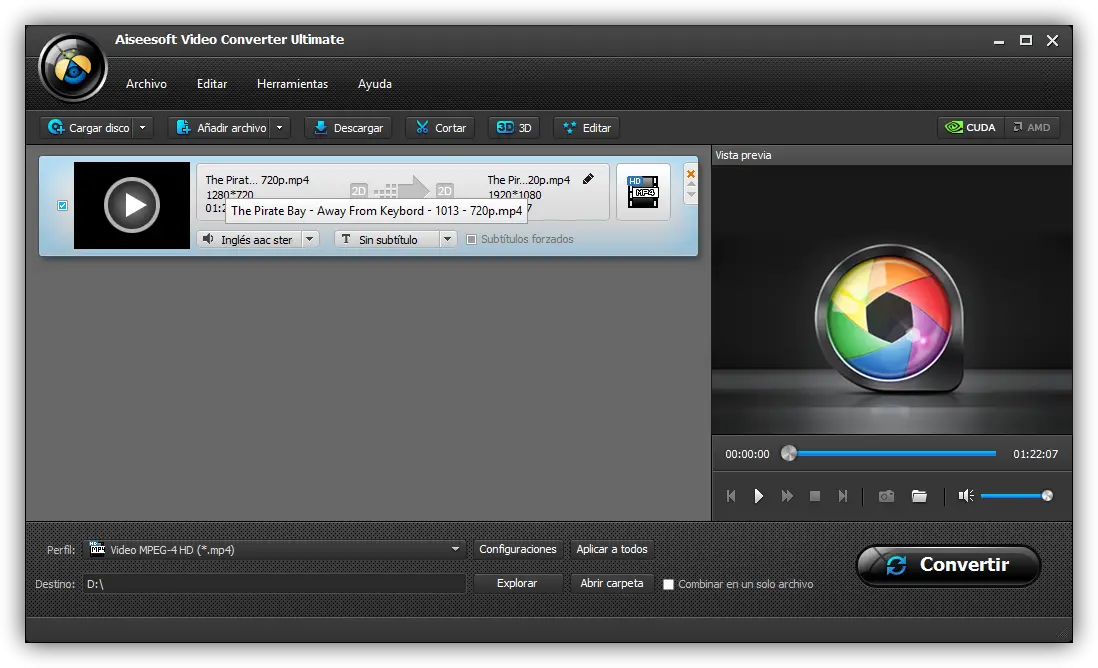Viewport: 1098px width, 668px height.
Task: Open the Inglés aac audio track dropdown
Action: 309,239
